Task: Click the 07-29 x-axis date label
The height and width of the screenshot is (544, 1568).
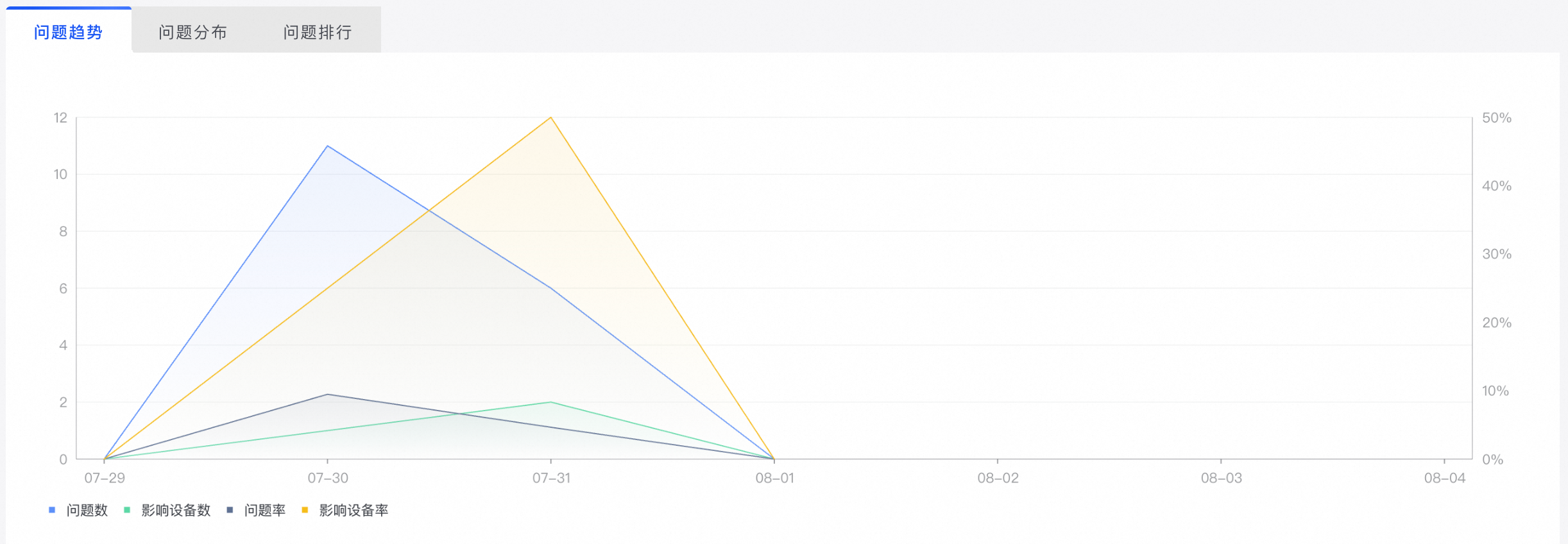Action: tap(105, 478)
